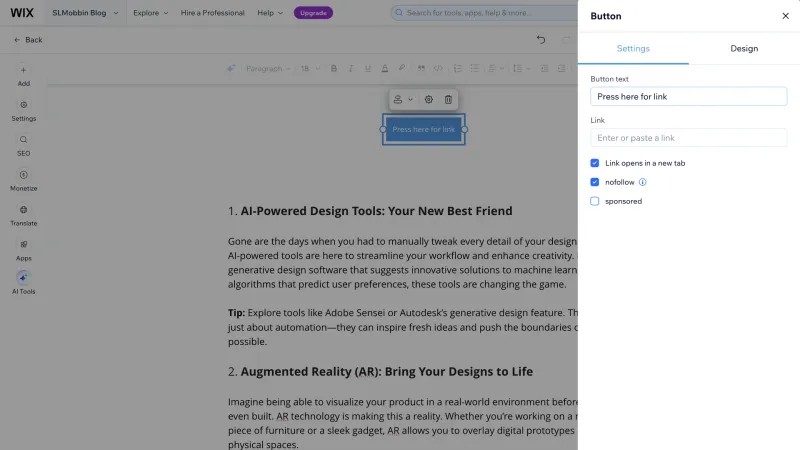
Task: Open the Add sidebar tool
Action: point(23,76)
